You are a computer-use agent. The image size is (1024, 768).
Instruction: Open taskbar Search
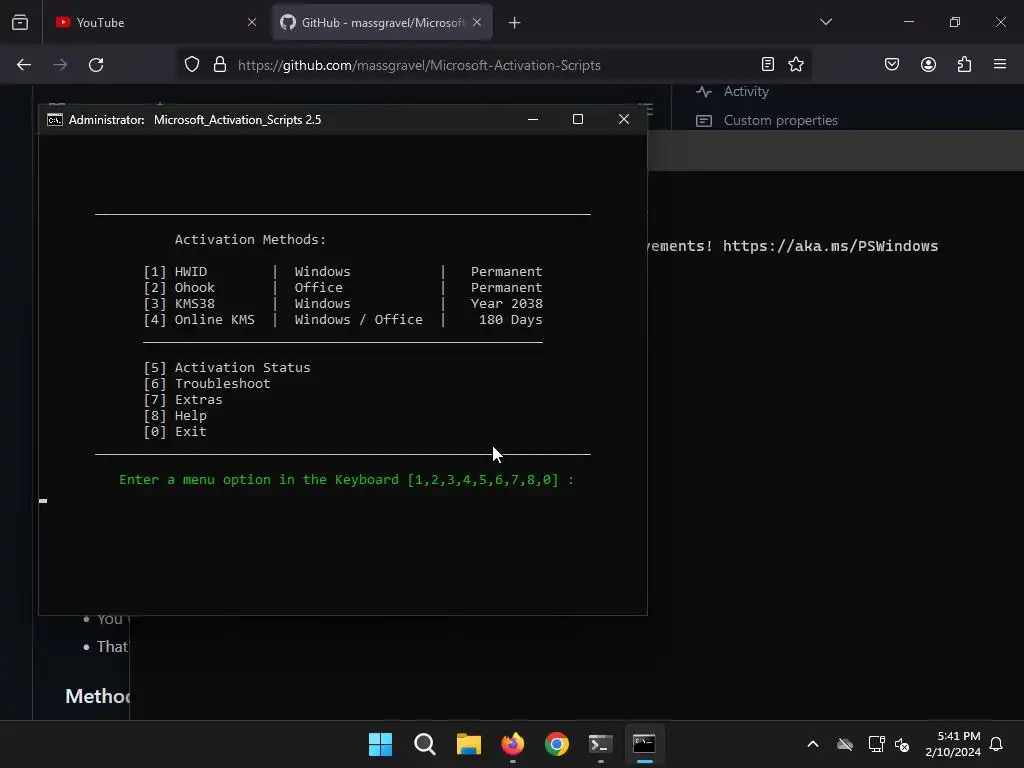click(424, 744)
